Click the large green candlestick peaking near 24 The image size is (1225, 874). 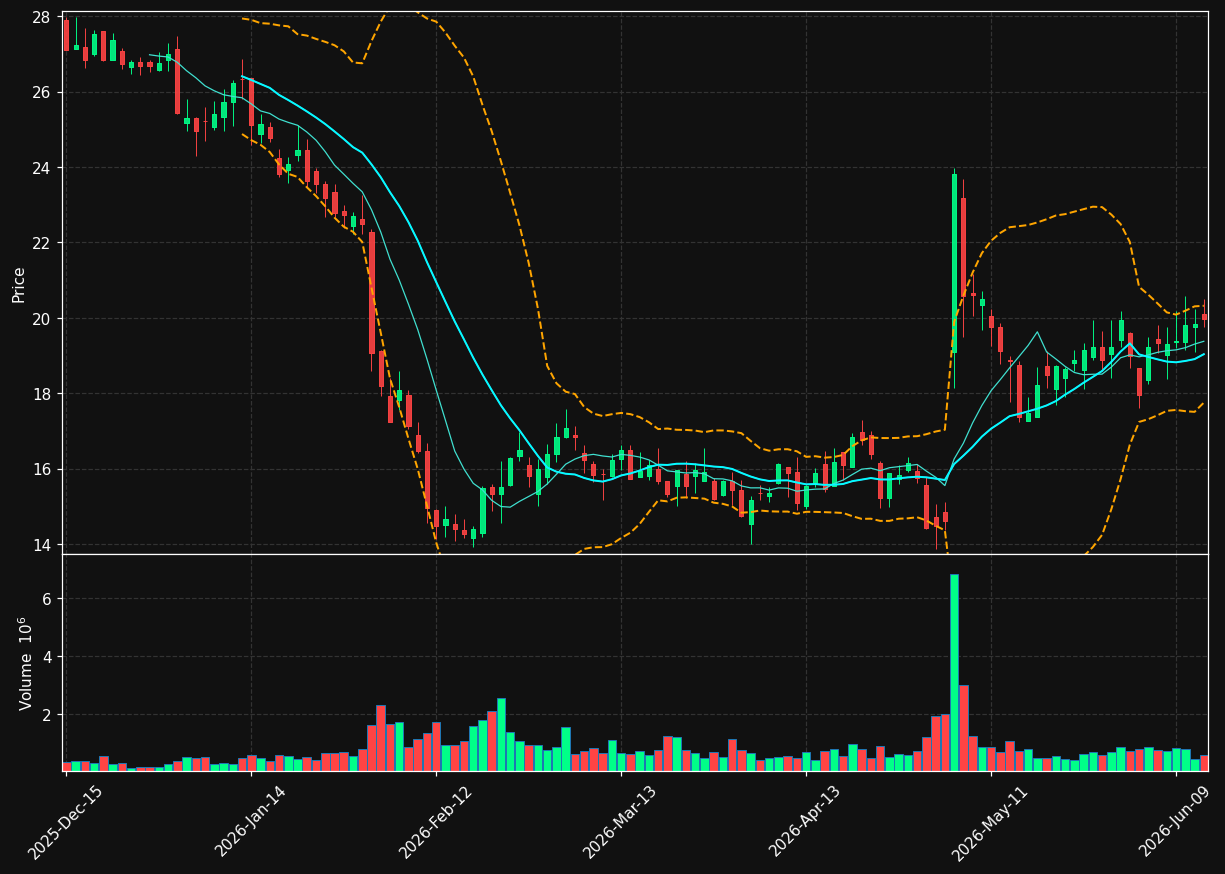954,263
